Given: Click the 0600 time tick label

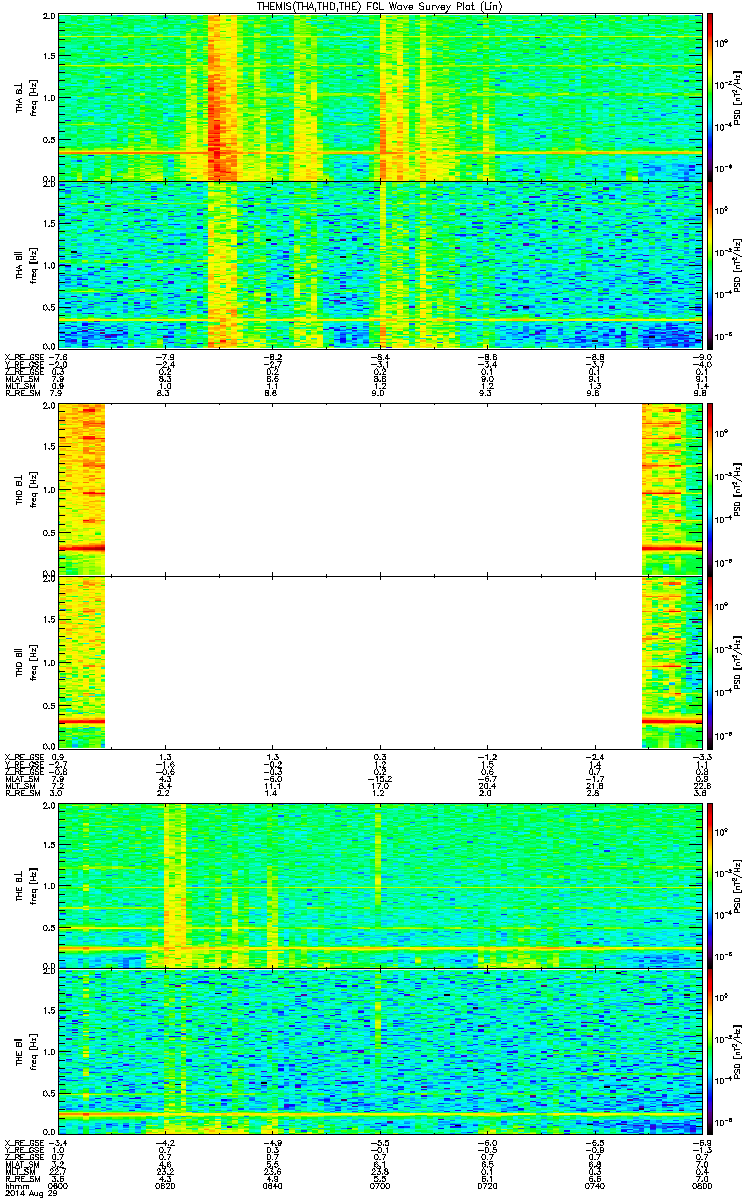Looking at the screenshot, I should click(x=59, y=1187).
